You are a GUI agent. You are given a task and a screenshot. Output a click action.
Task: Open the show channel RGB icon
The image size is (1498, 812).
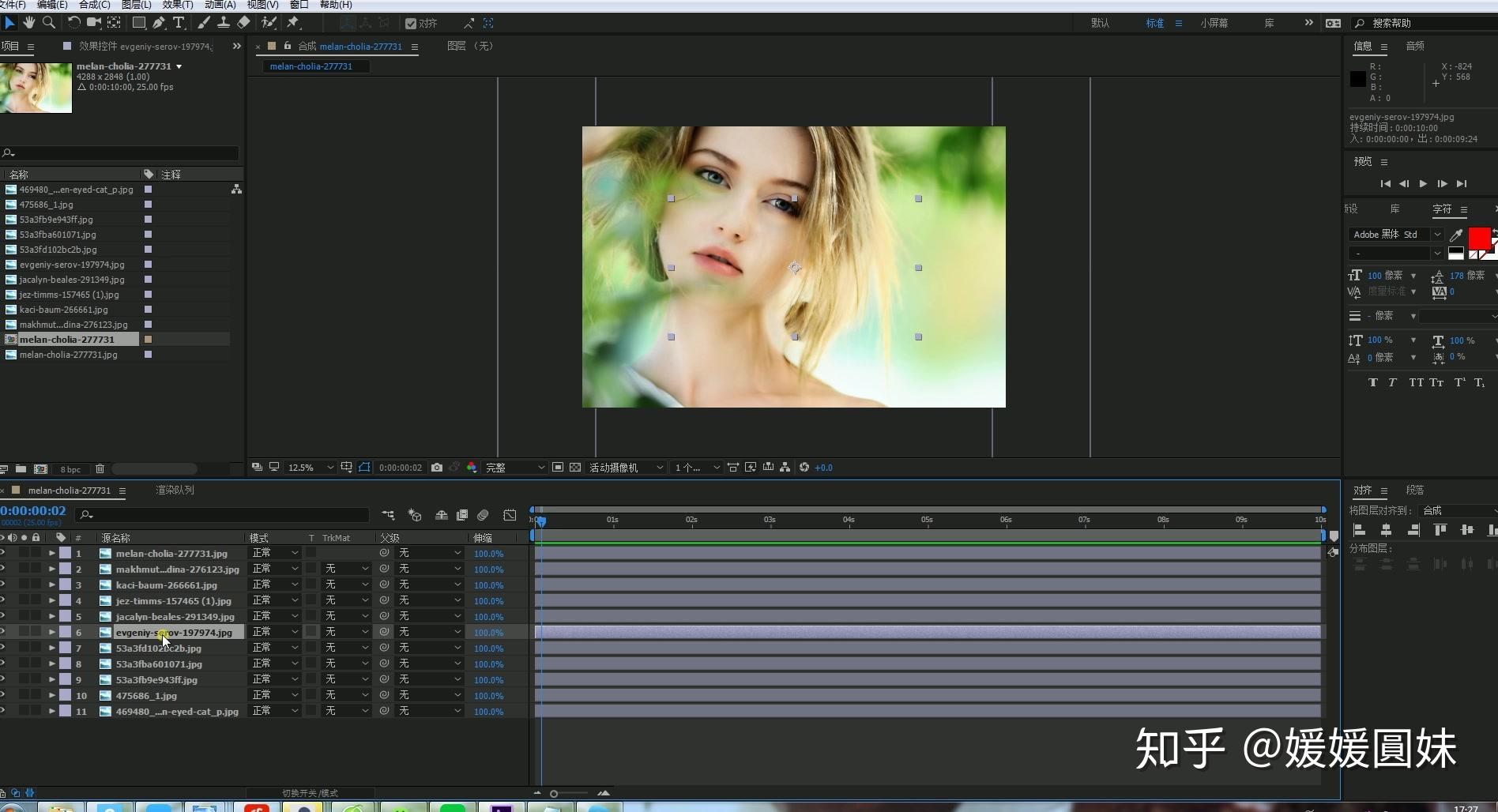coord(472,468)
